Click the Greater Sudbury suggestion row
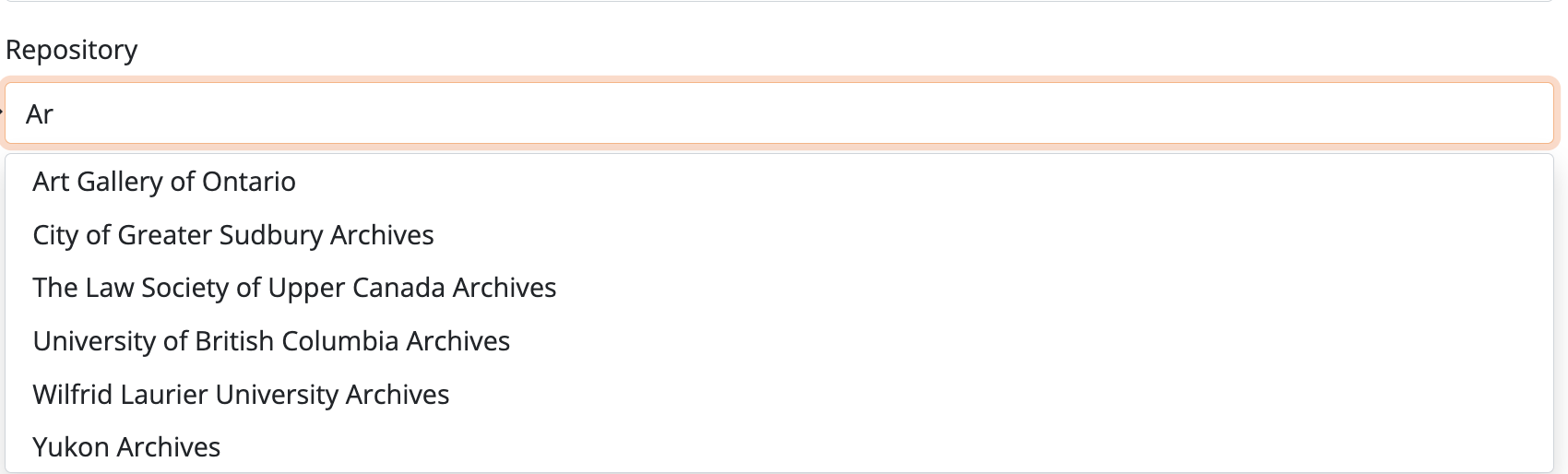Viewport: 1568px width, 474px height. 233,235
